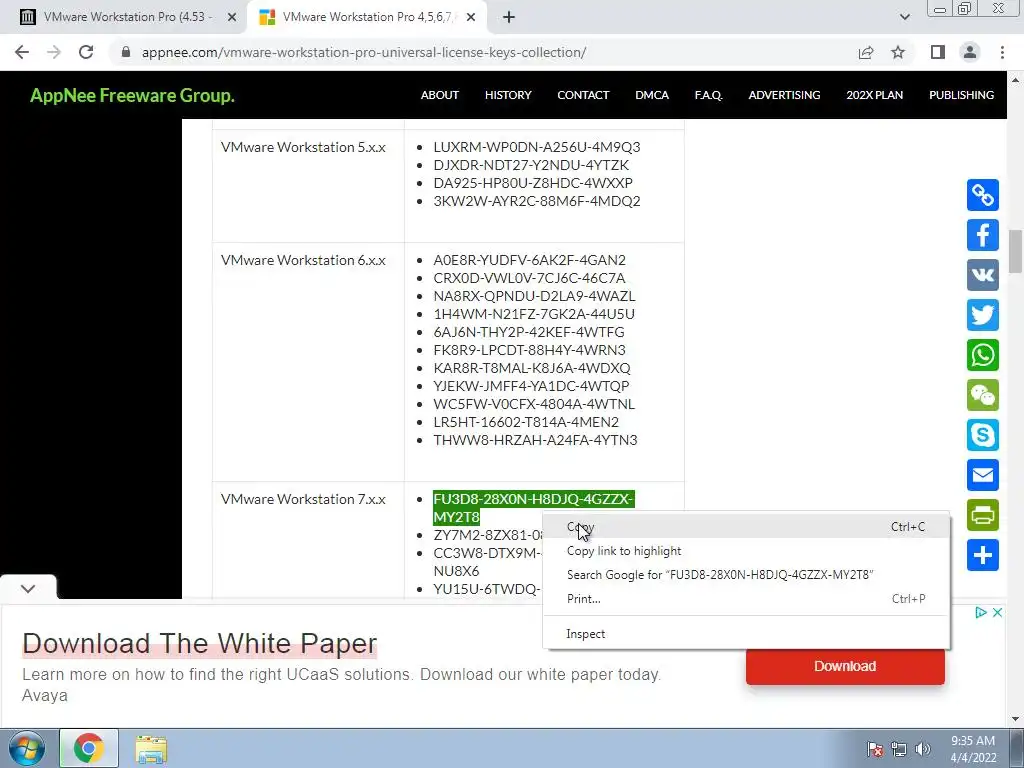Click the green print share icon
The height and width of the screenshot is (768, 1024).
pos(983,515)
